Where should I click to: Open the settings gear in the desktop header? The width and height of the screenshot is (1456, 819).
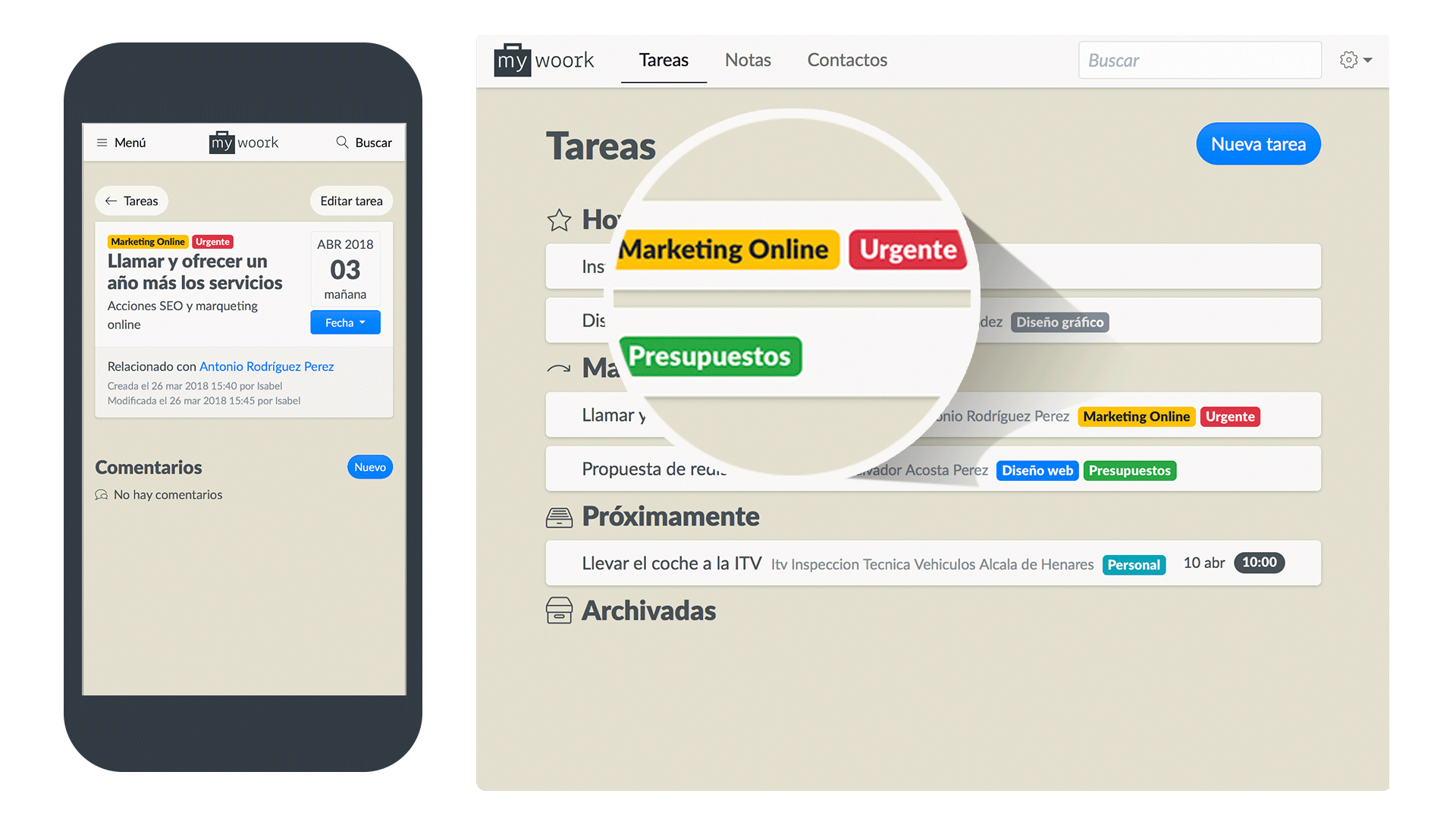(x=1348, y=60)
